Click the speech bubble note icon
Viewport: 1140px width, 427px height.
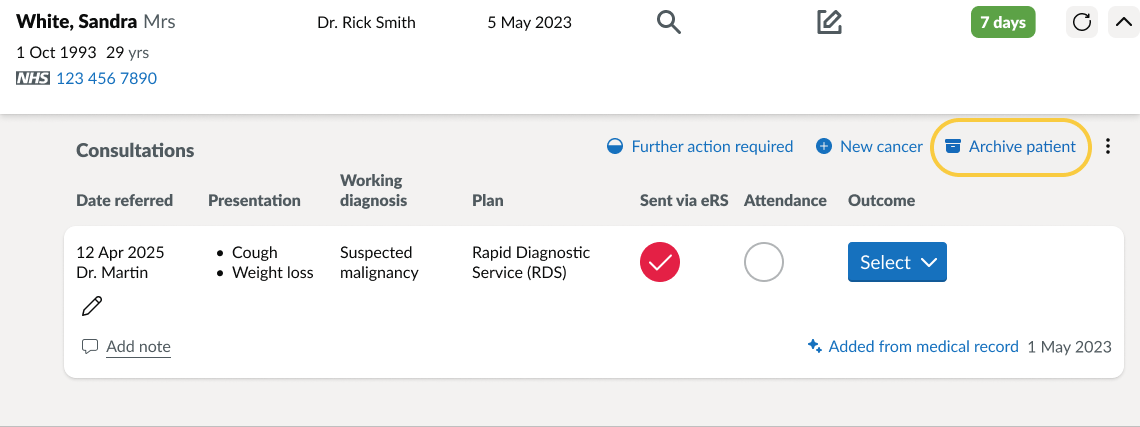[89, 346]
